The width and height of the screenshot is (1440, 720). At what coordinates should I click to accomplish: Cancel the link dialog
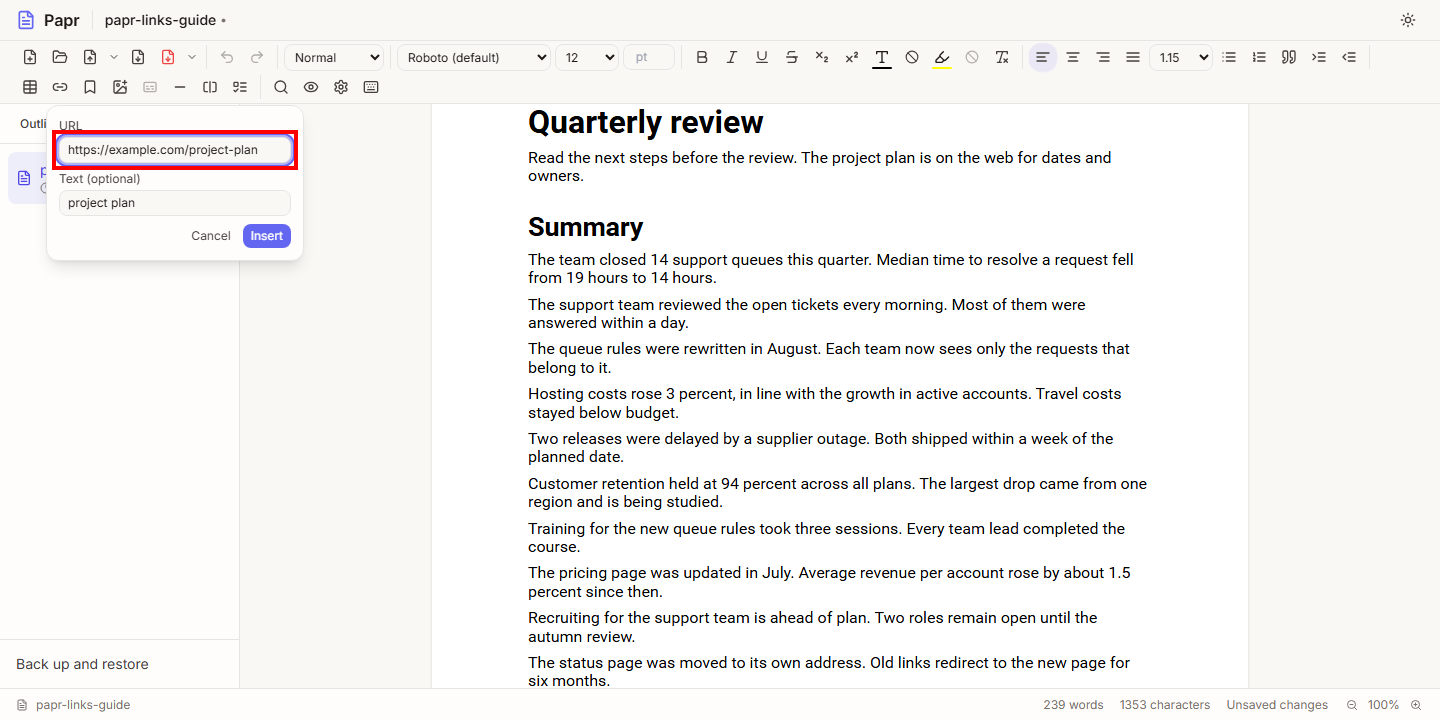211,236
